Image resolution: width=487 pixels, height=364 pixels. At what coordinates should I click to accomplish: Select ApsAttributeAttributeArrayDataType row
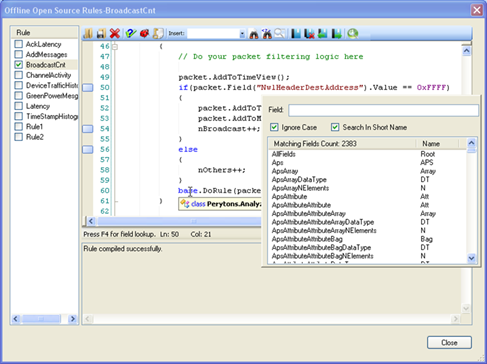point(367,222)
